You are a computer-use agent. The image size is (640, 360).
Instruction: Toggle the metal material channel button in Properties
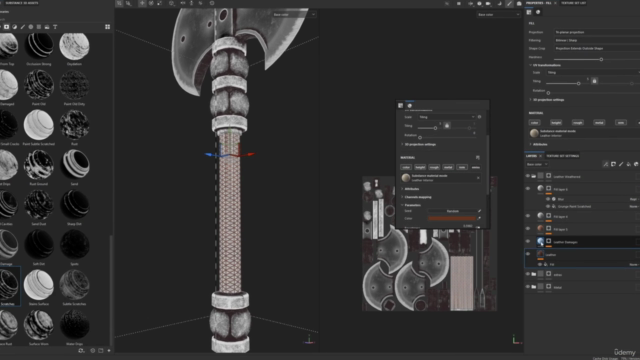point(599,122)
